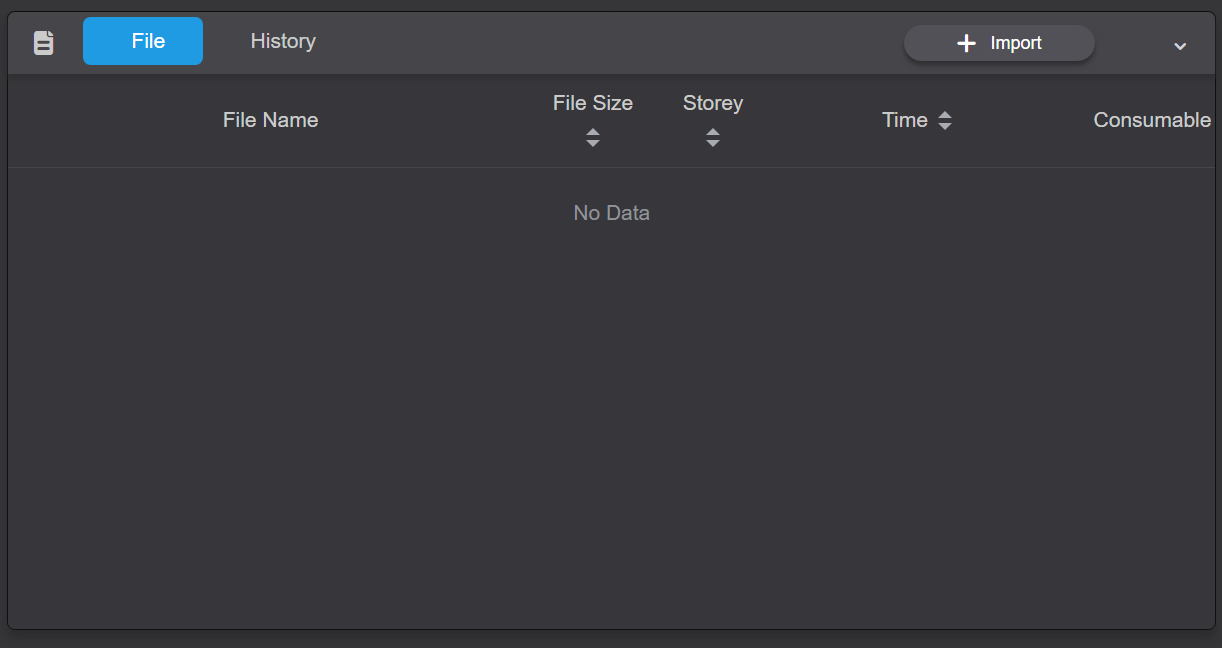Switch to the File tab
Viewport: 1222px width, 648px height.
click(x=143, y=41)
